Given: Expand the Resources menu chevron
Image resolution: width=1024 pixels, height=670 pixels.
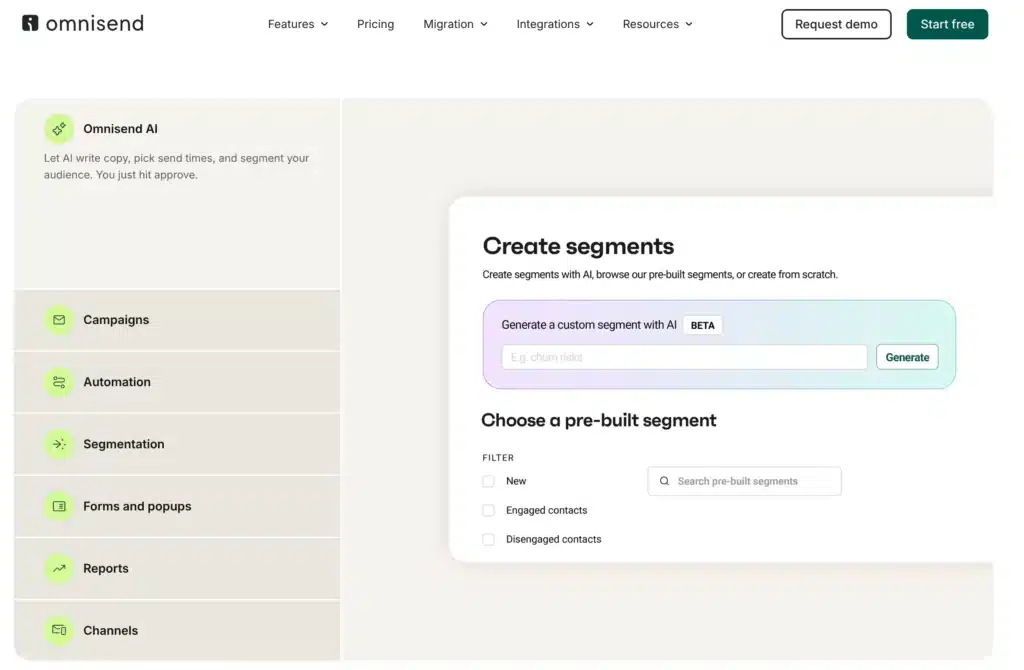Looking at the screenshot, I should pos(689,24).
